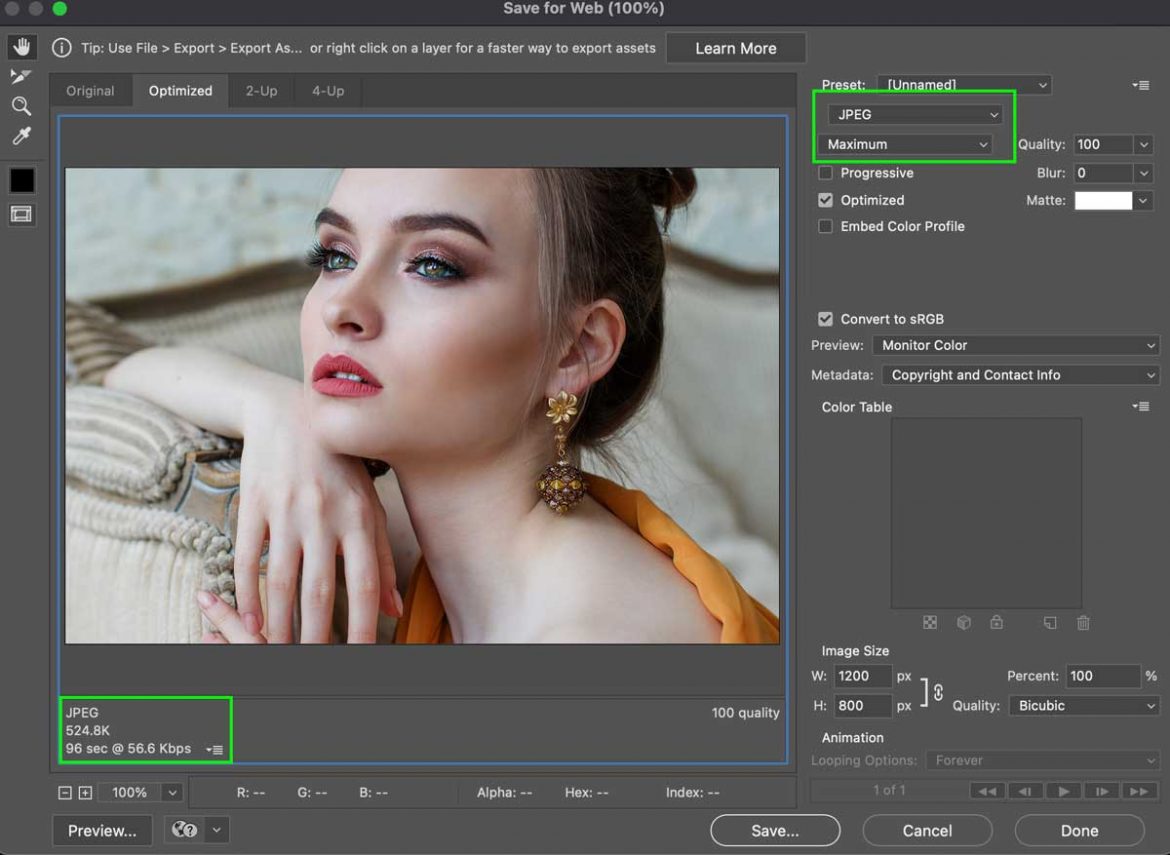Click the Learn More button
Image resolution: width=1170 pixels, height=855 pixels.
735,48
